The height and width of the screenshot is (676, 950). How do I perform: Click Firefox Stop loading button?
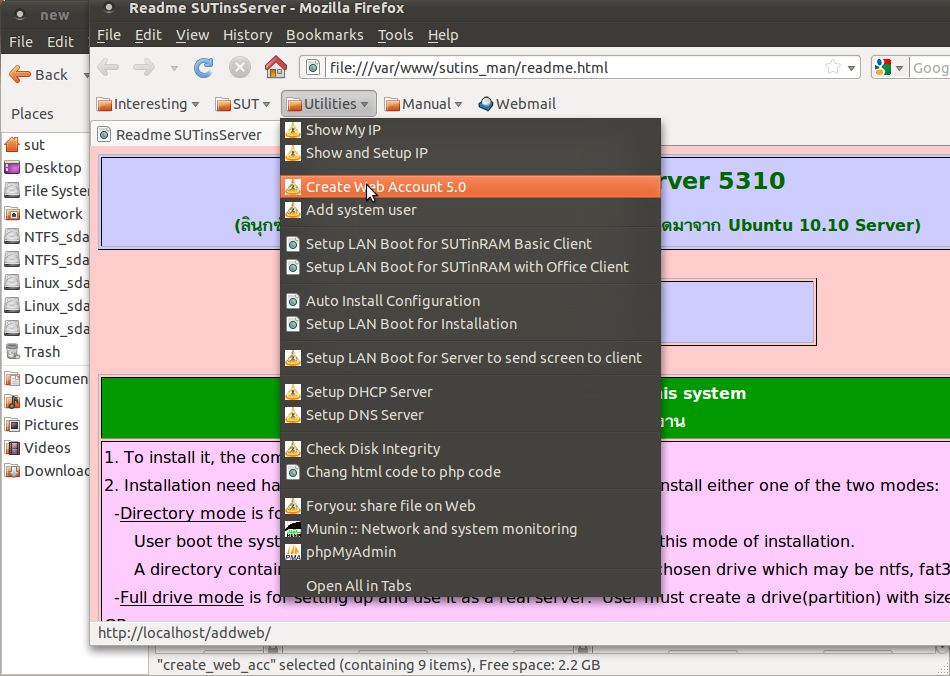click(x=239, y=67)
